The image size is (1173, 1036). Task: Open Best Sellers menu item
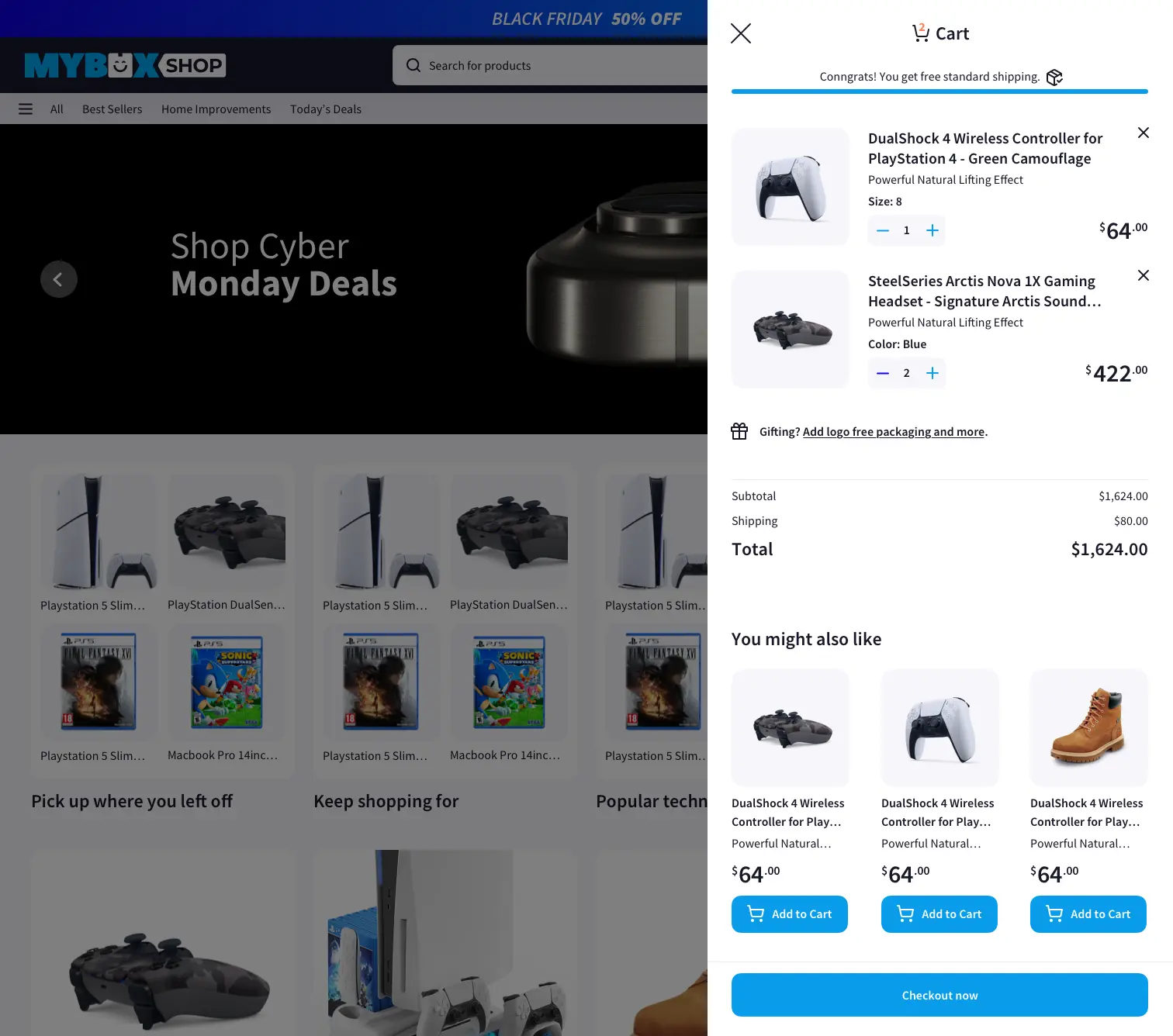click(112, 109)
